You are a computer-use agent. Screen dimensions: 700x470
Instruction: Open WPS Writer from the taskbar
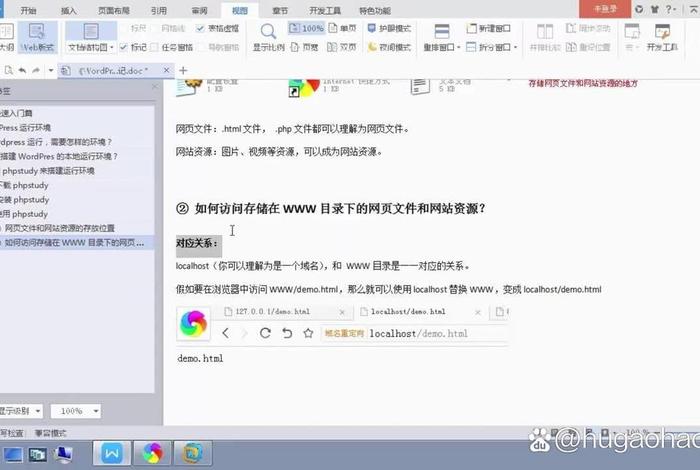pyautogui.click(x=112, y=453)
